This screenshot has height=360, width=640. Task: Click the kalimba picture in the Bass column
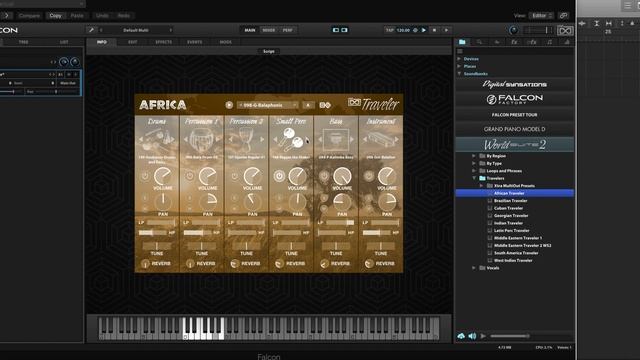tap(336, 139)
